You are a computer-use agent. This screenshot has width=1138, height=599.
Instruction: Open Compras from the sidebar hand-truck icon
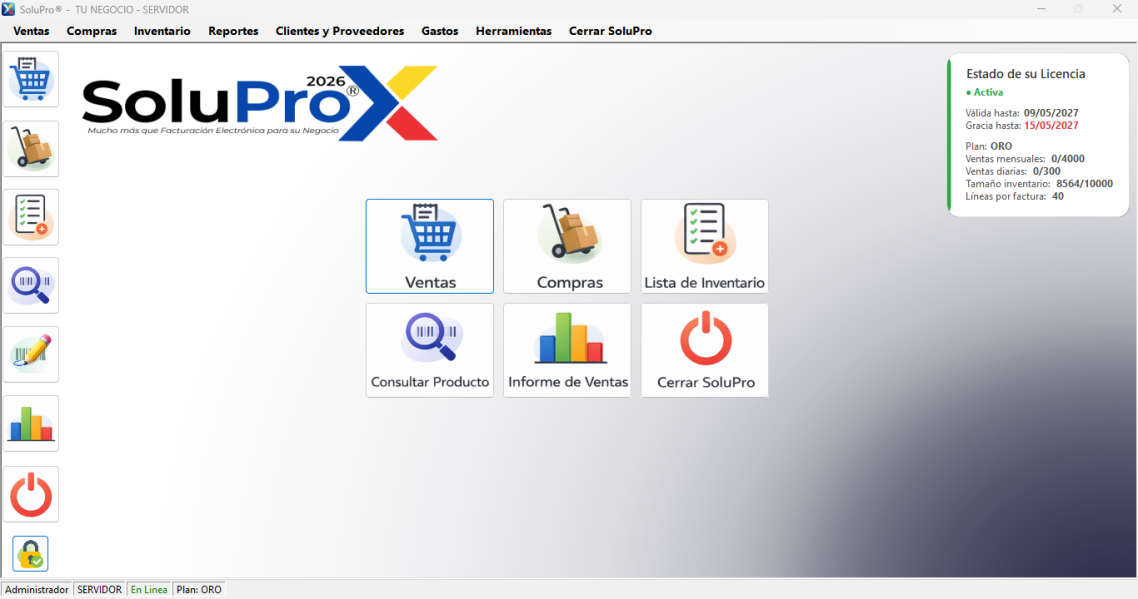click(x=30, y=148)
